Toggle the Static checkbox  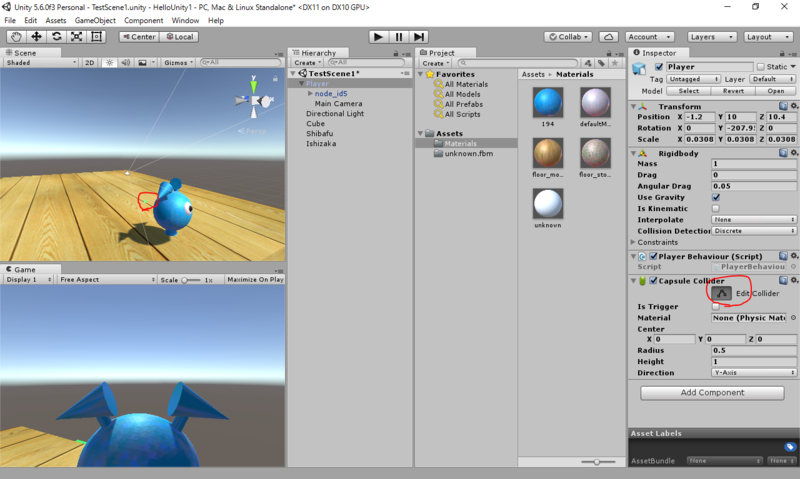[x=761, y=67]
